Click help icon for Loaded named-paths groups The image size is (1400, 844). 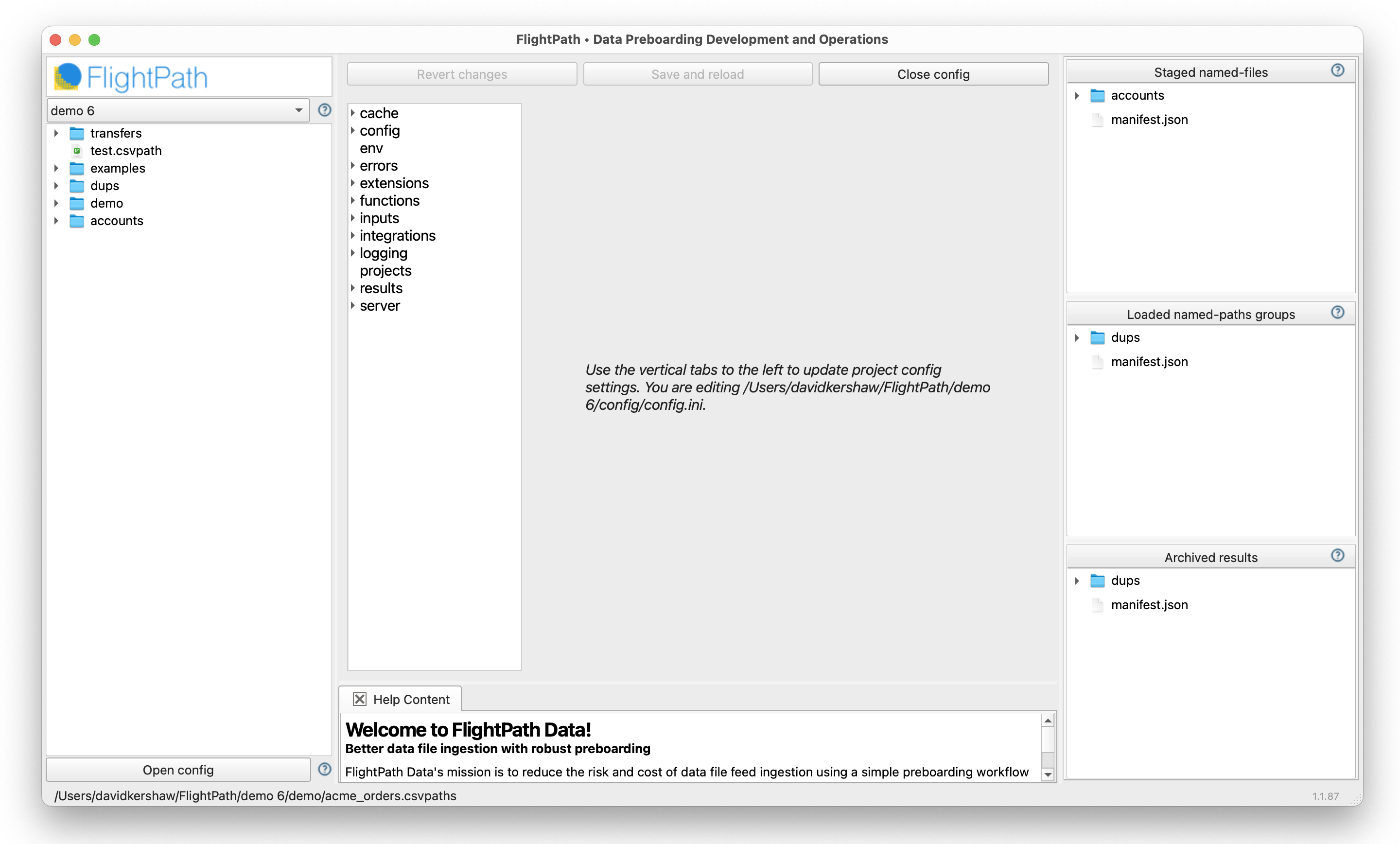pyautogui.click(x=1337, y=313)
